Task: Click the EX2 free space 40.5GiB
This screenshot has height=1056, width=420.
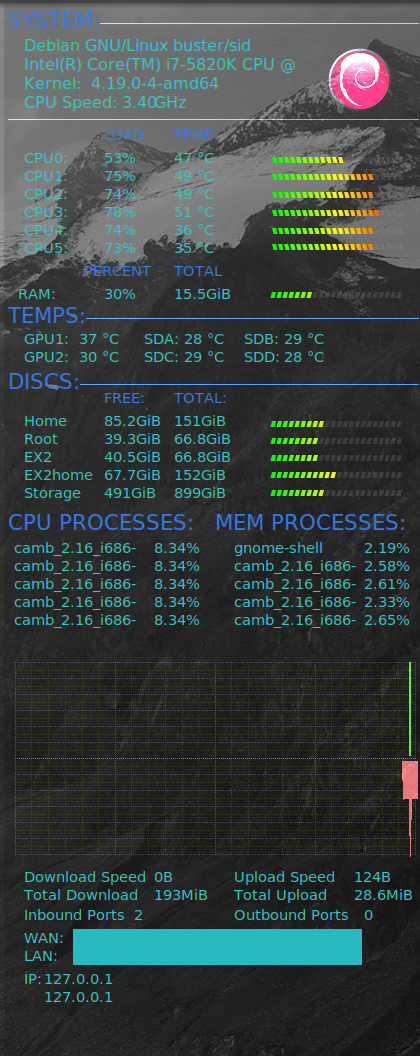Action: pos(132,457)
